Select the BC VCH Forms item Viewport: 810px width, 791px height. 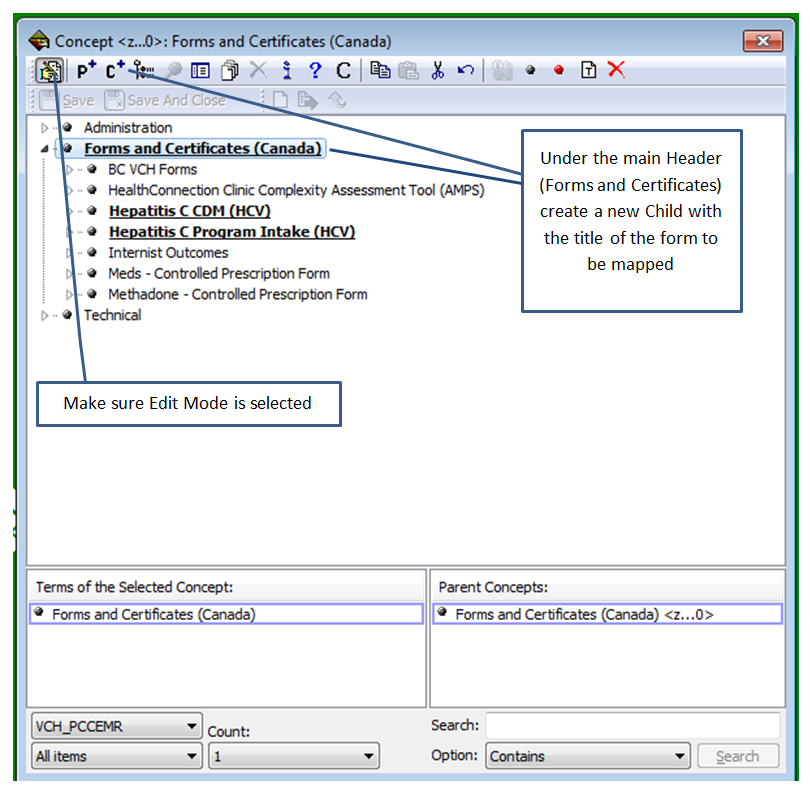tap(152, 169)
